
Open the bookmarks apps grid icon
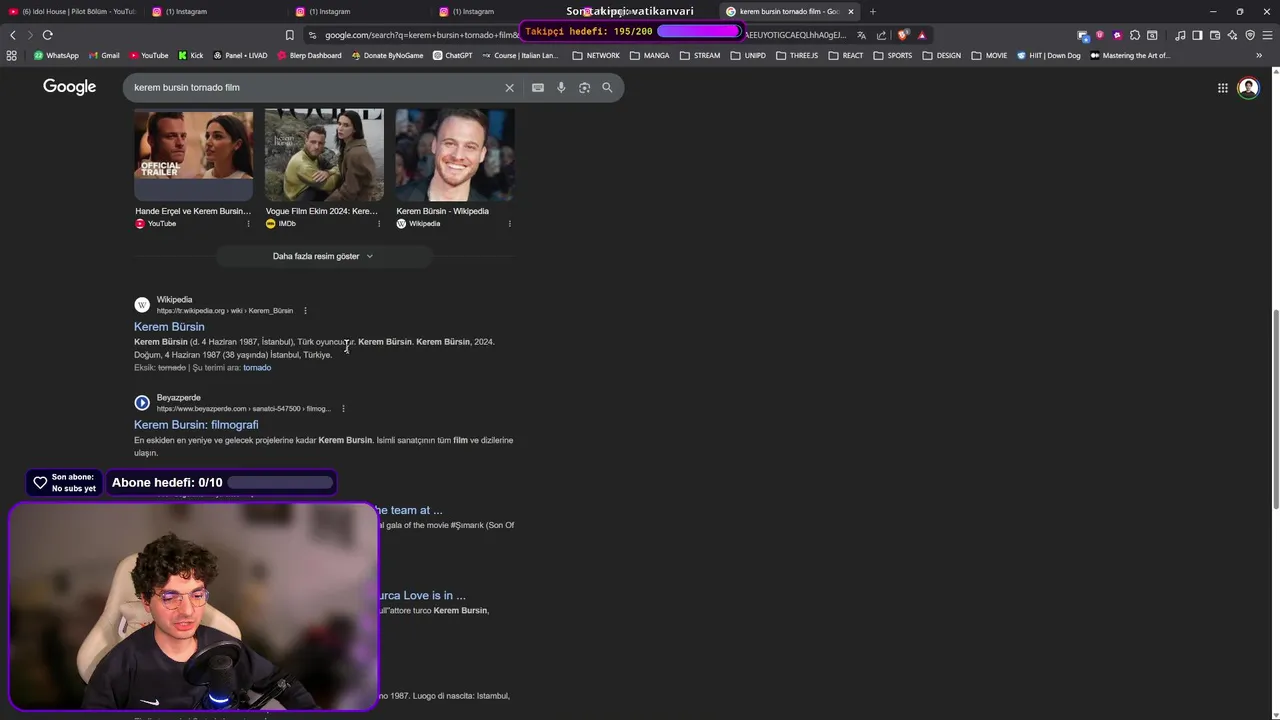(12, 56)
